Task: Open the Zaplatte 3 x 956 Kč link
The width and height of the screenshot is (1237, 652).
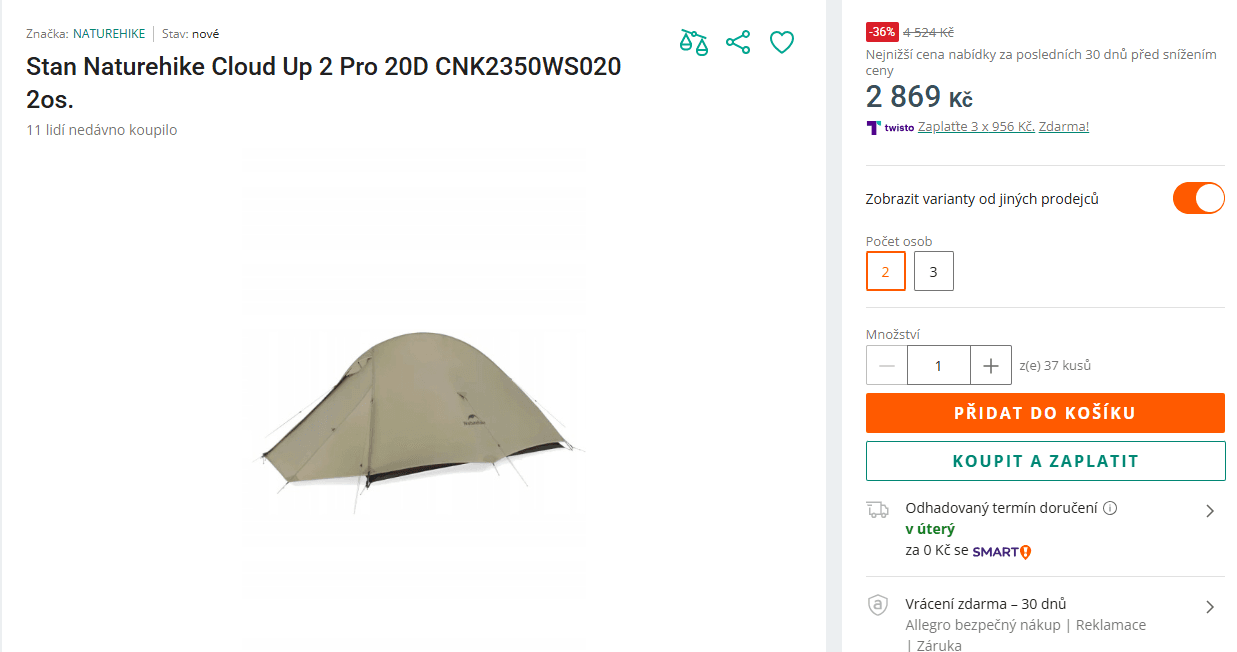Action: (976, 126)
